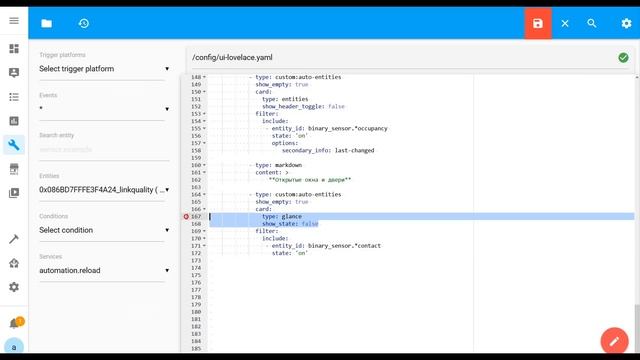Collapse code fold at line 170

coord(204,238)
